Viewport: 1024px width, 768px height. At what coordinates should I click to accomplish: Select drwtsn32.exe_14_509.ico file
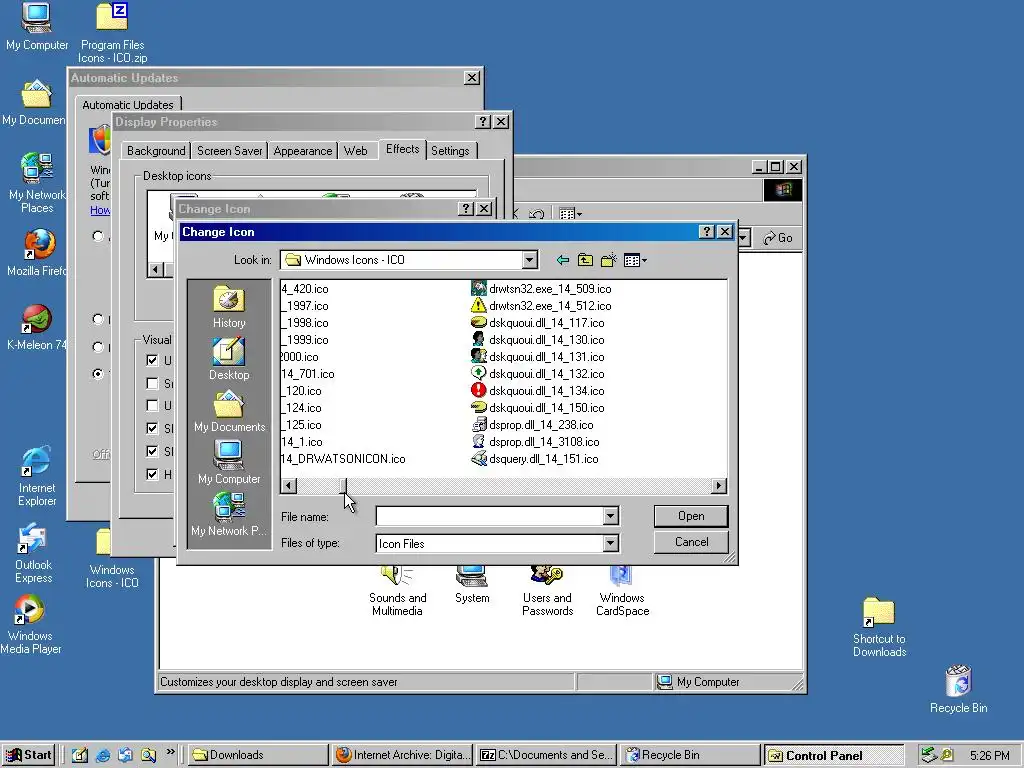point(541,289)
